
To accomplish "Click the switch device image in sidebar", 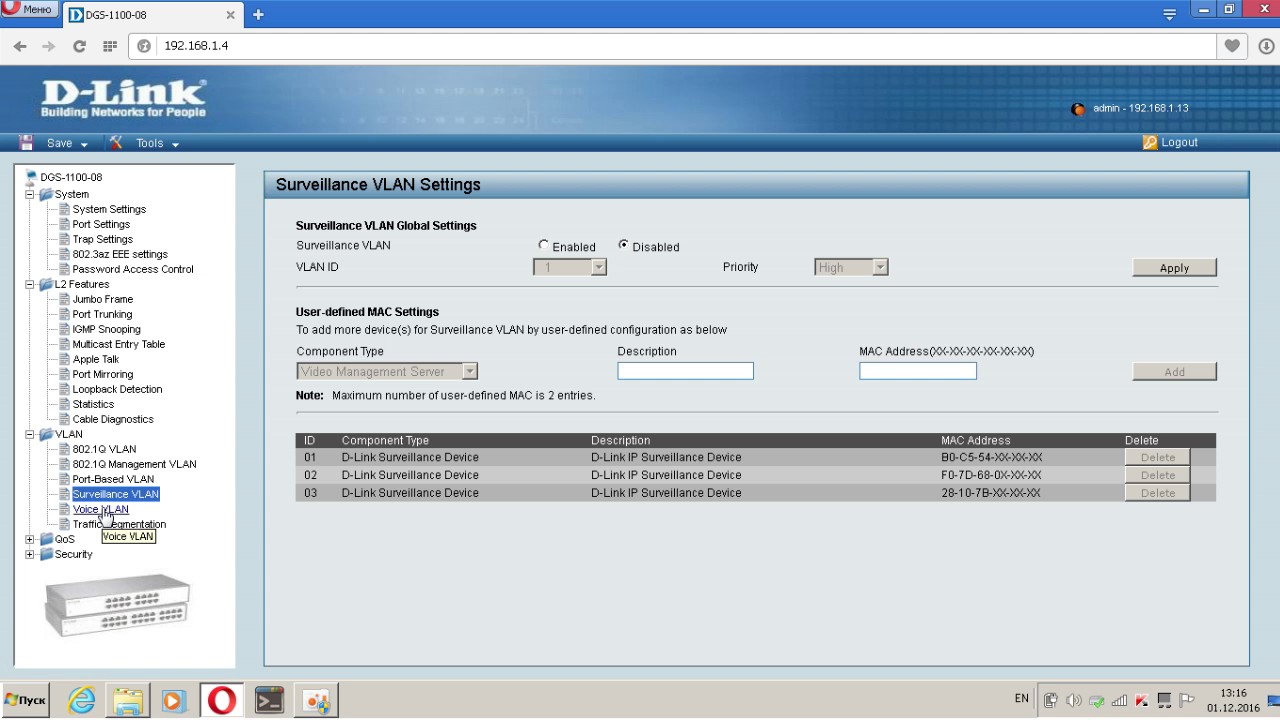I will [118, 605].
